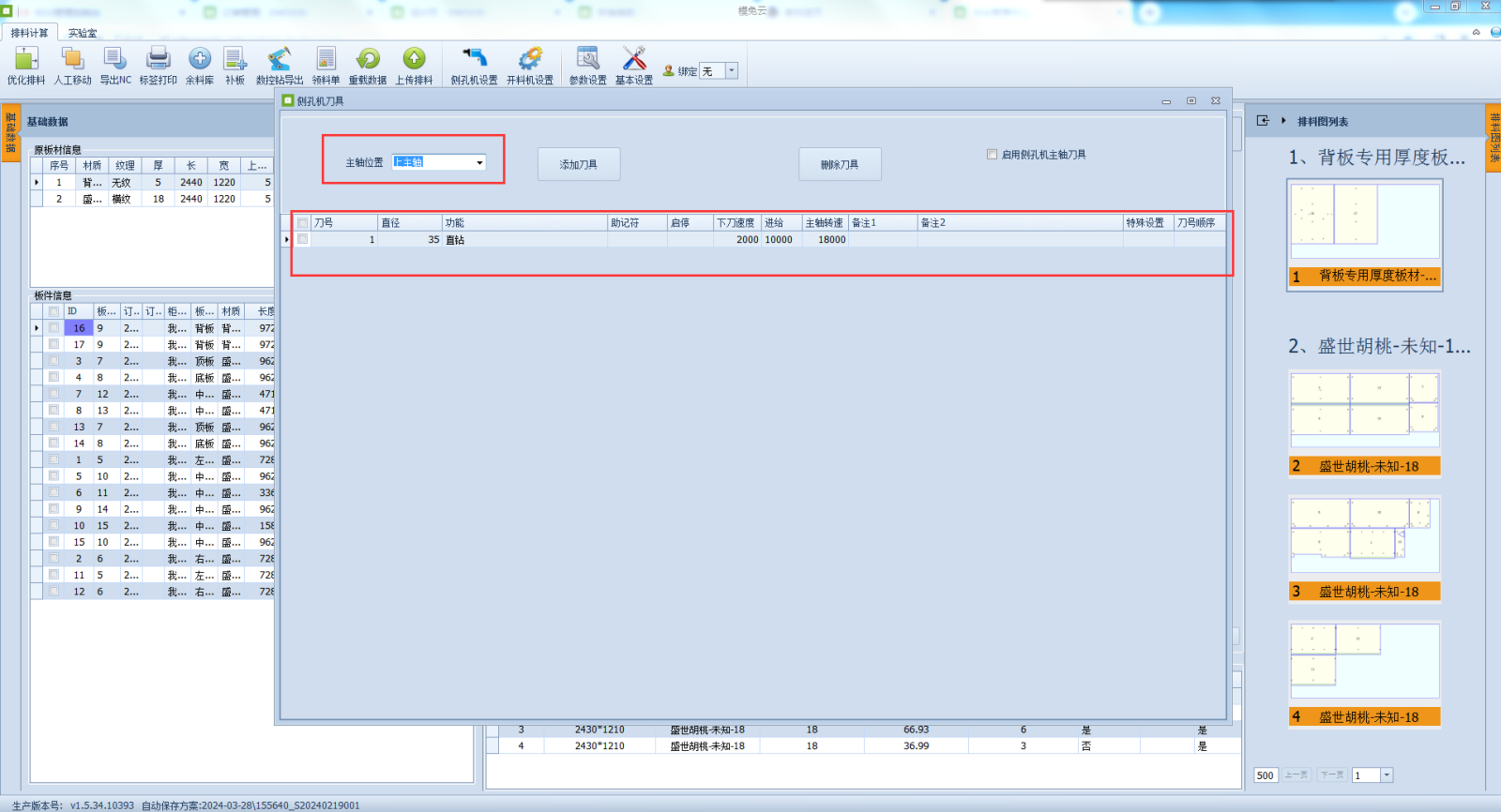Click the page size field showing 500

pyautogui.click(x=1266, y=775)
